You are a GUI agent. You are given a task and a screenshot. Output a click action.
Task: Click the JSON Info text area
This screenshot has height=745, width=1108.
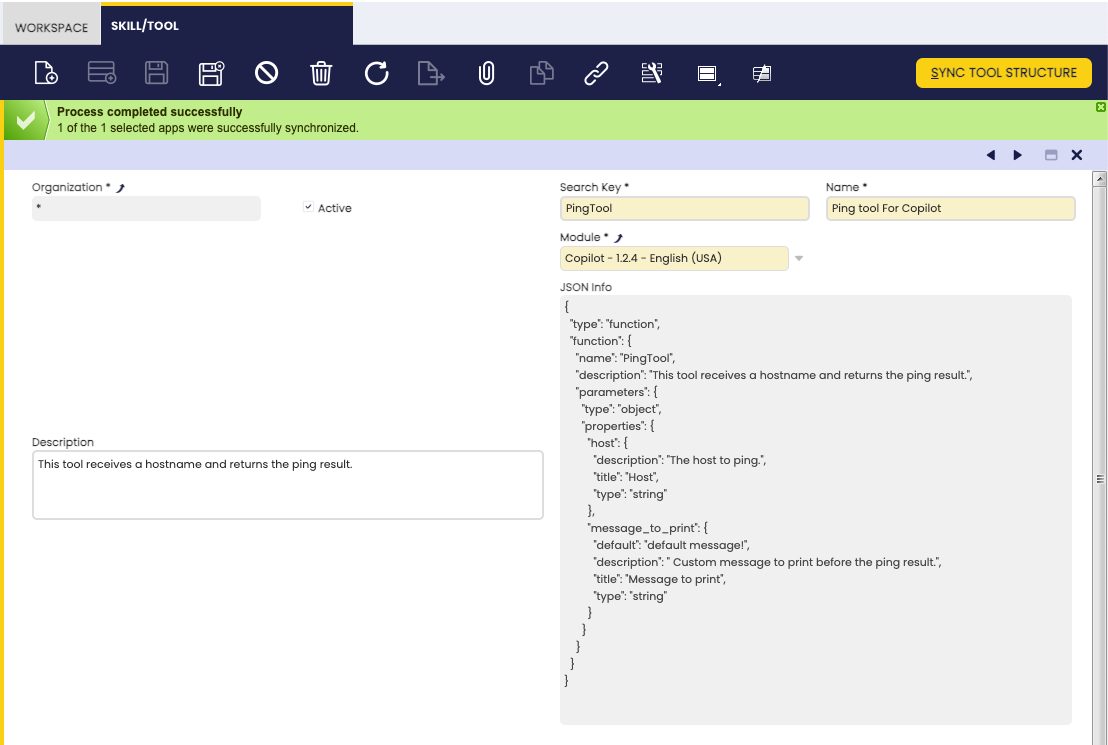click(815, 510)
